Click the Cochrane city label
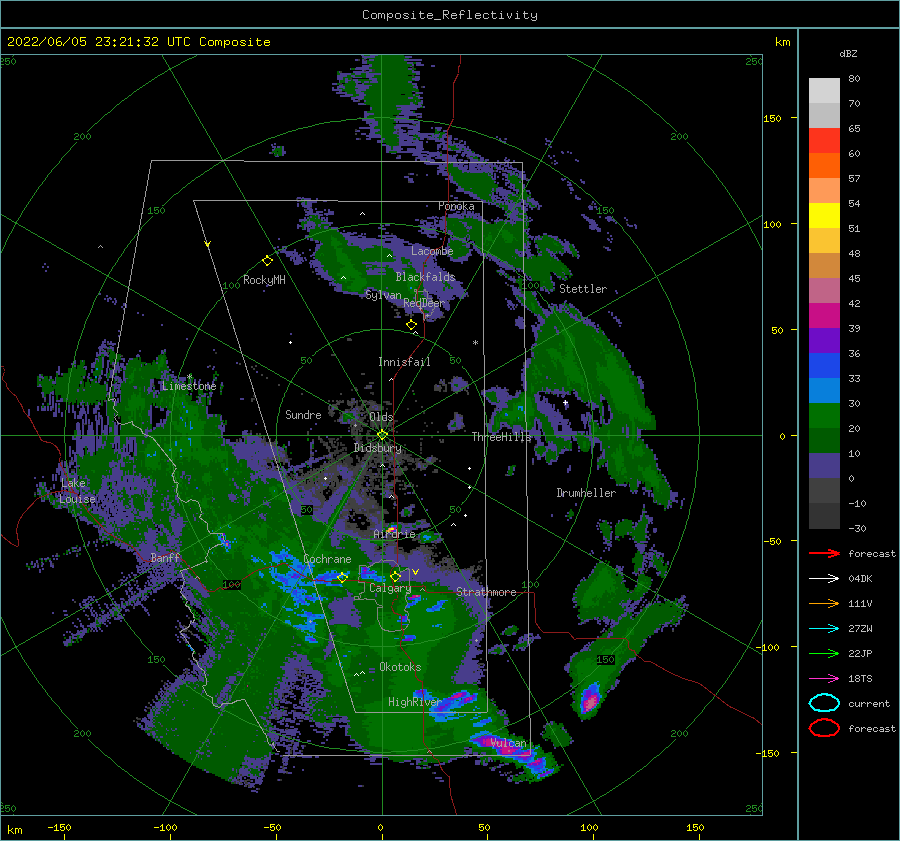The height and width of the screenshot is (841, 900). 327,559
